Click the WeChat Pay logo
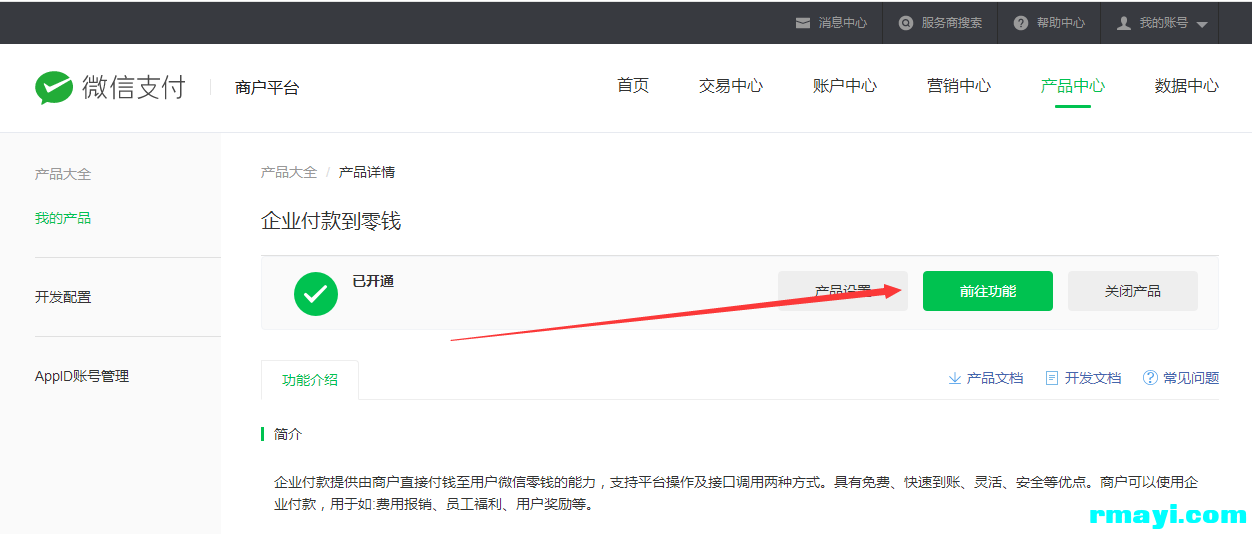The height and width of the screenshot is (534, 1252). (x=110, y=87)
